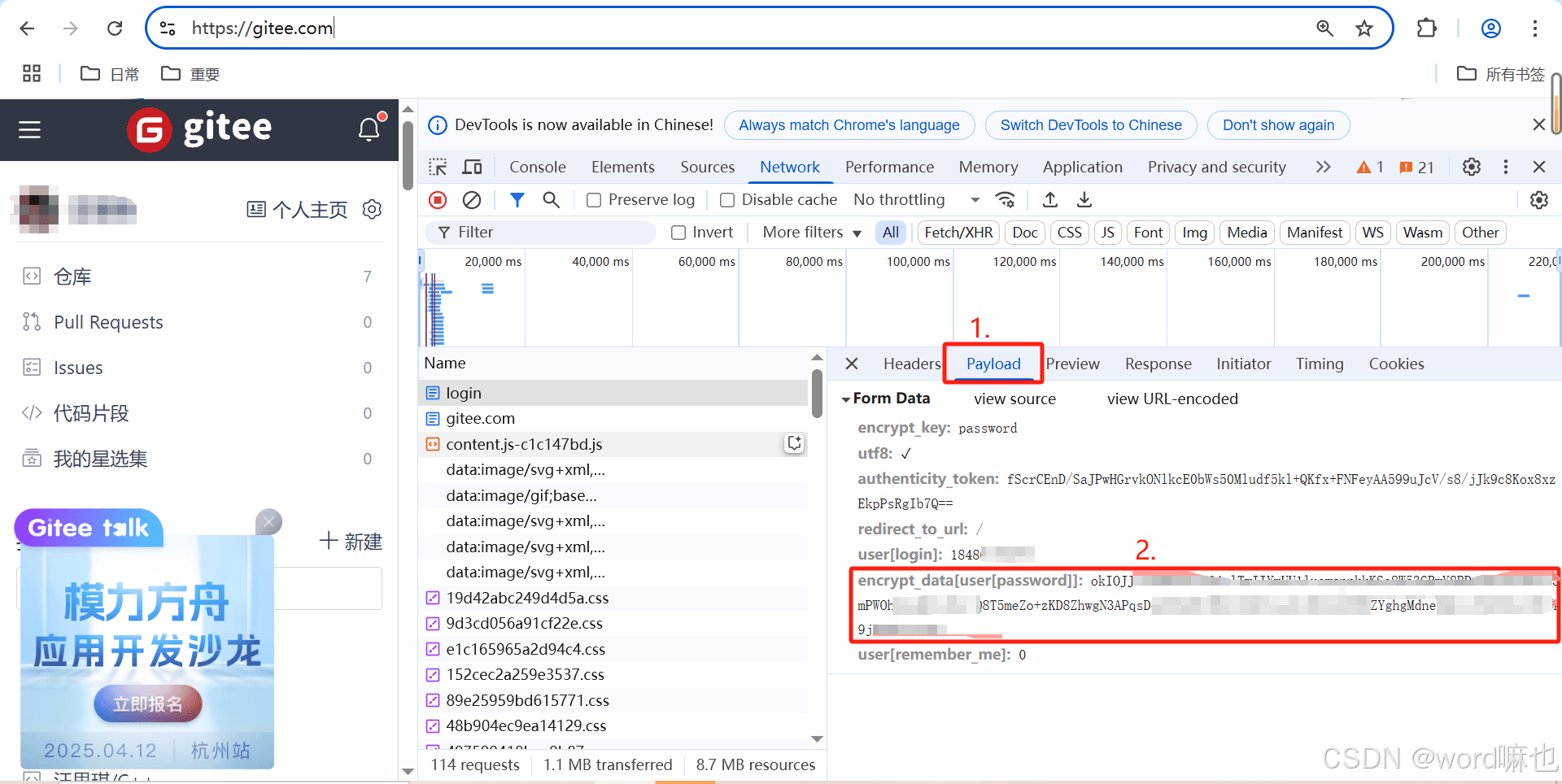Open Pull Requests in sidebar
Viewport: 1562px width, 784px height.
pyautogui.click(x=108, y=322)
